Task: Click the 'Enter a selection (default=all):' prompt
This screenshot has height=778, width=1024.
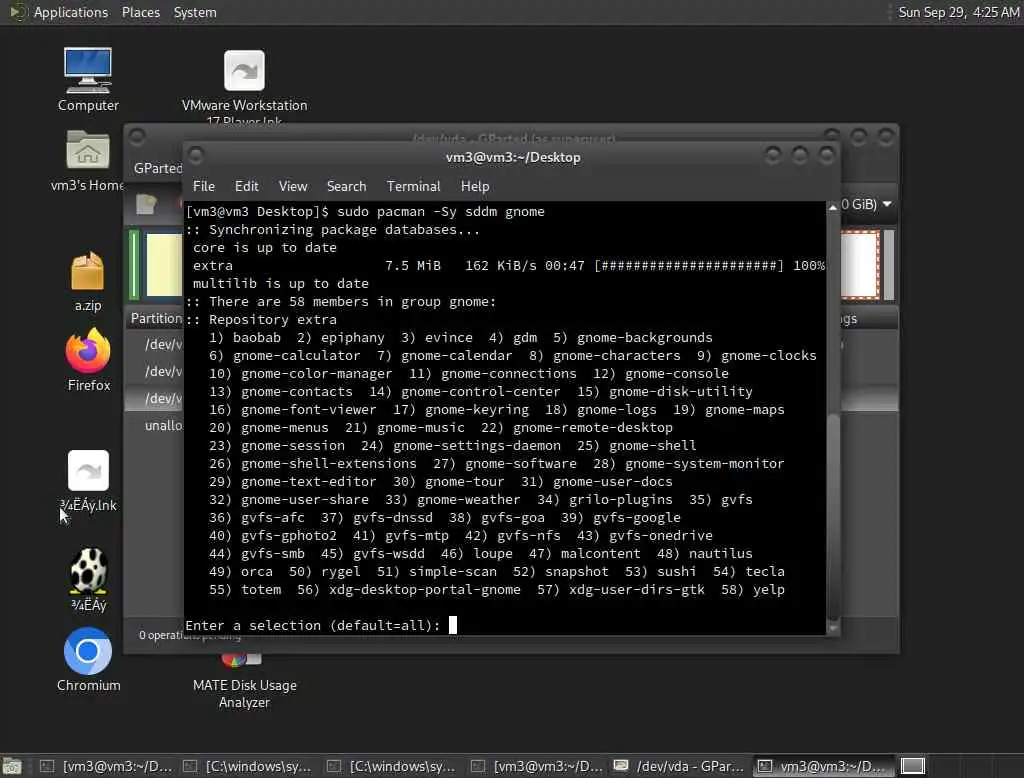Action: [x=313, y=625]
